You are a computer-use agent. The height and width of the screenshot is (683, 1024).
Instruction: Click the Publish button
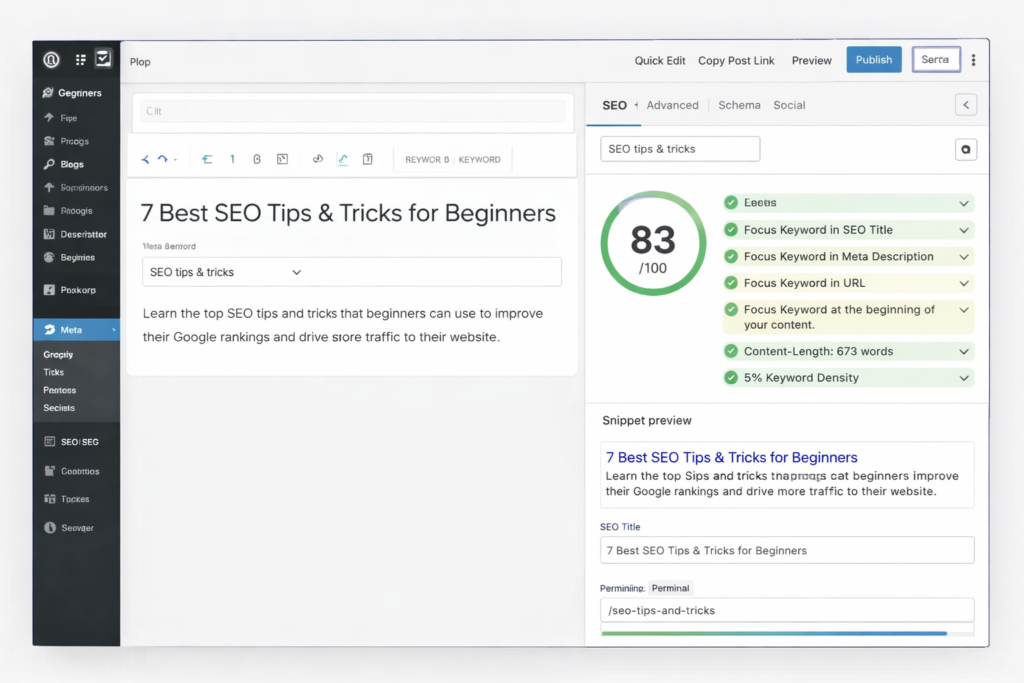(x=873, y=59)
